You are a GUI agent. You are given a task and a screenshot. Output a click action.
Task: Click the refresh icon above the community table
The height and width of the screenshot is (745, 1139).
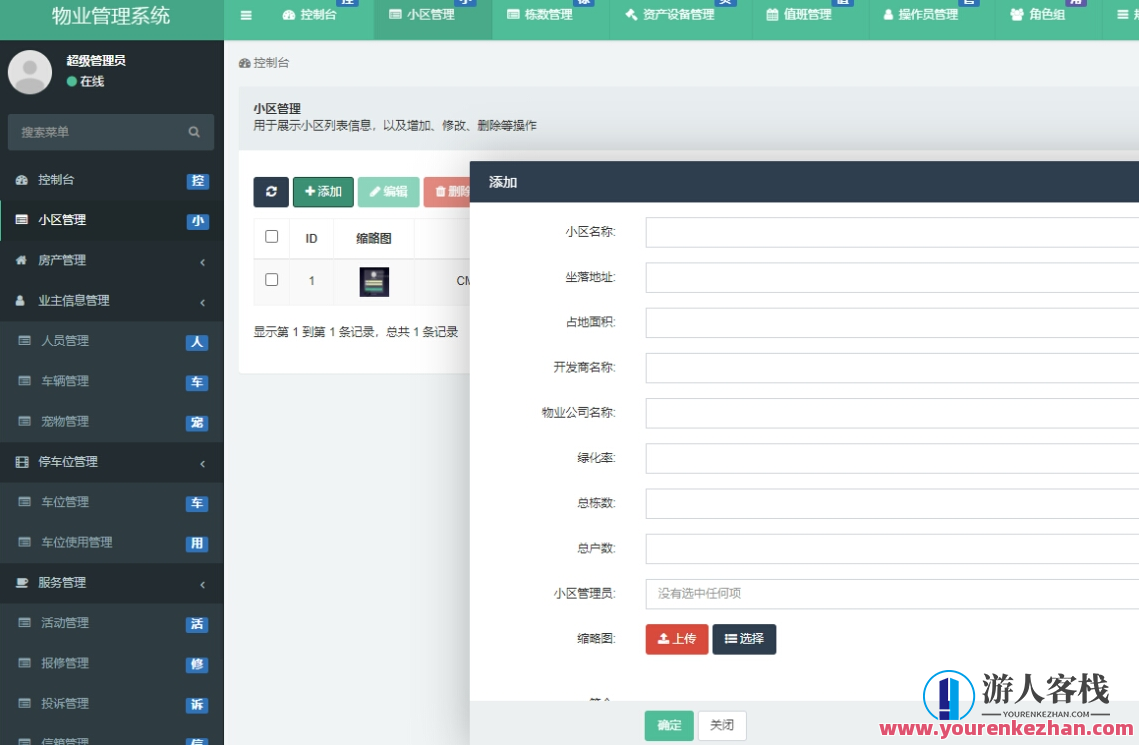click(x=271, y=192)
